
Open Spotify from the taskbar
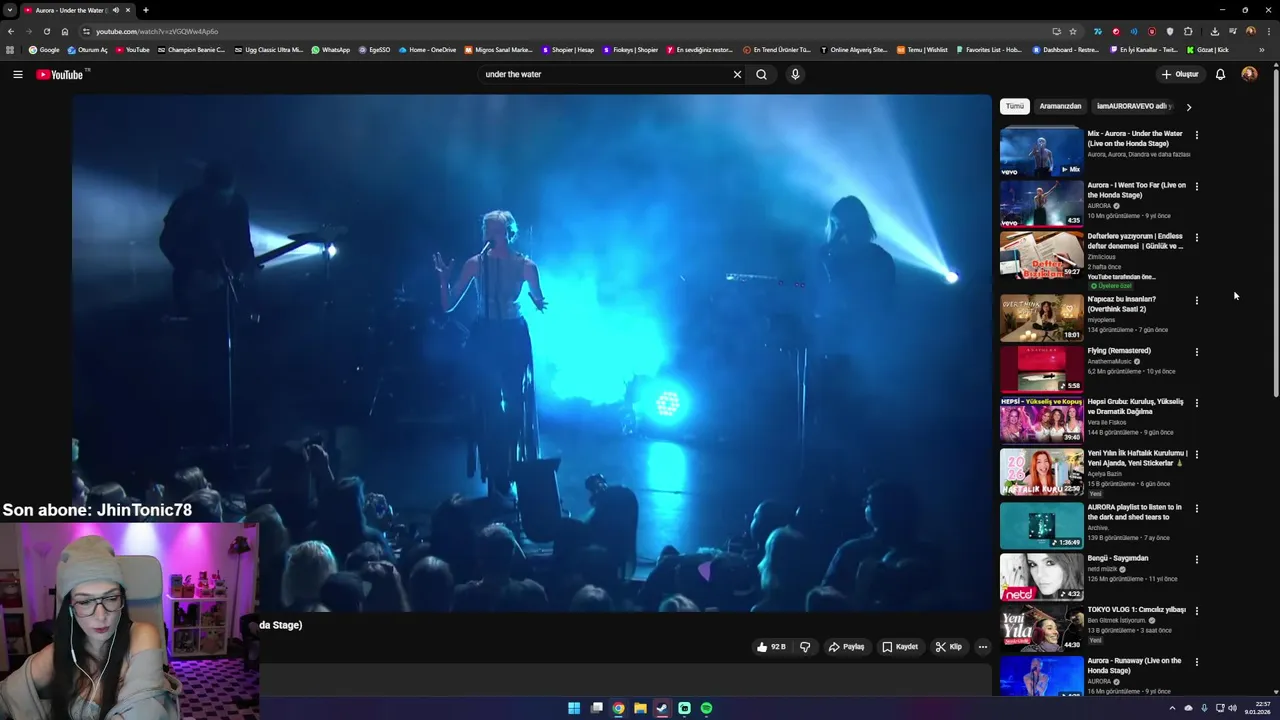(x=706, y=708)
